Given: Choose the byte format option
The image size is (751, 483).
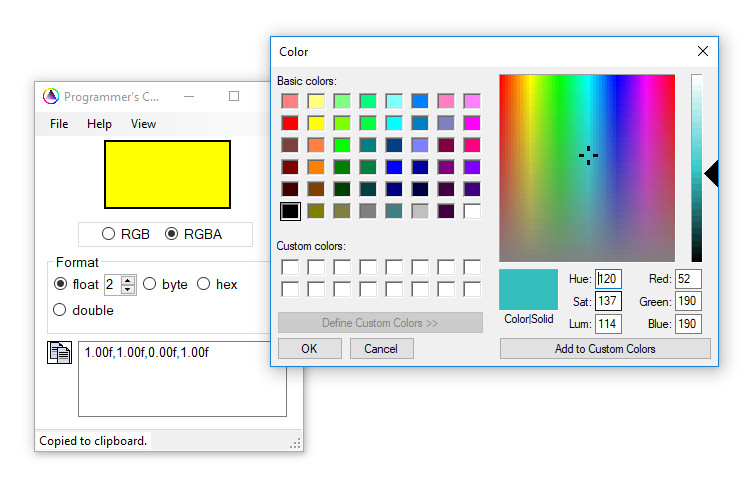Looking at the screenshot, I should coord(165,284).
